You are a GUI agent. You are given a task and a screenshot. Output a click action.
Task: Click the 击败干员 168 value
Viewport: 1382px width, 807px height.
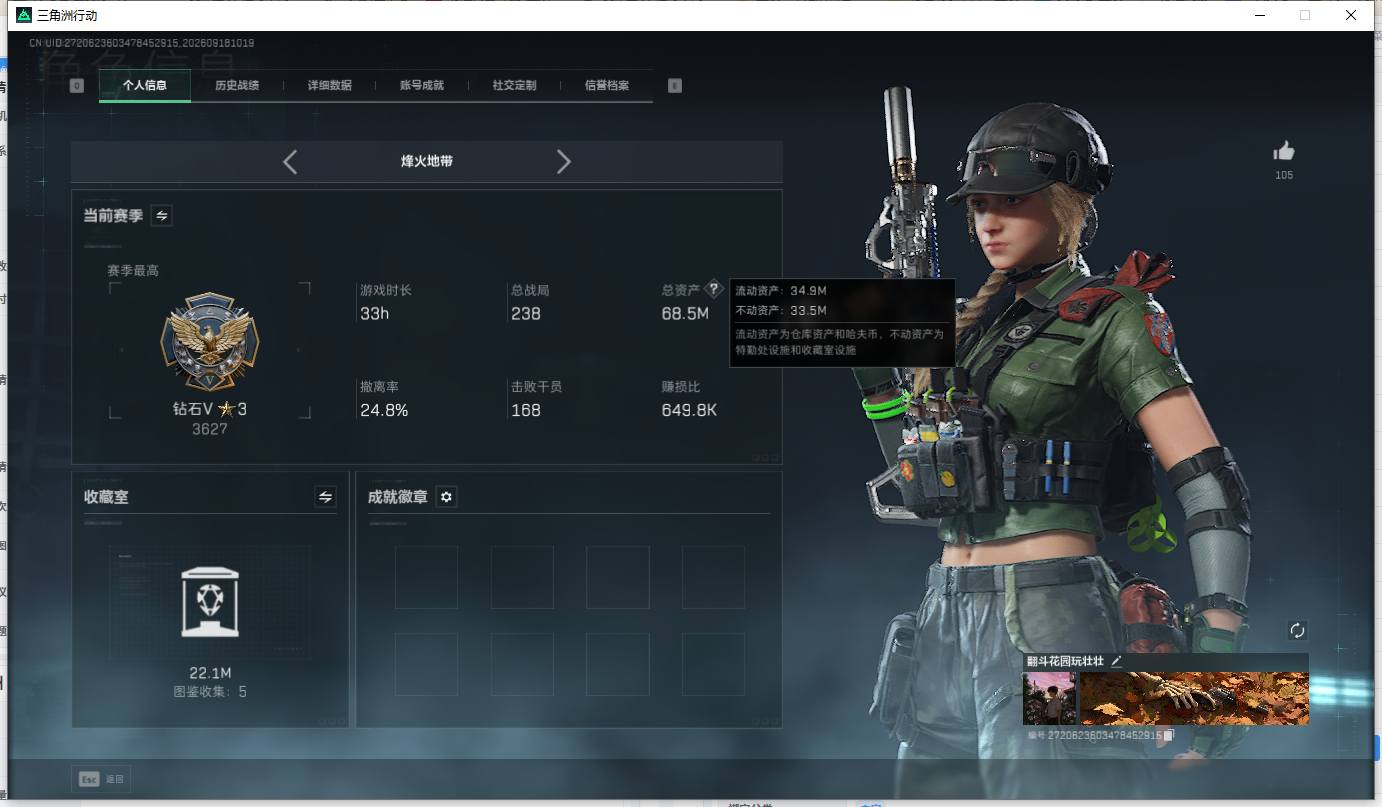pyautogui.click(x=526, y=410)
